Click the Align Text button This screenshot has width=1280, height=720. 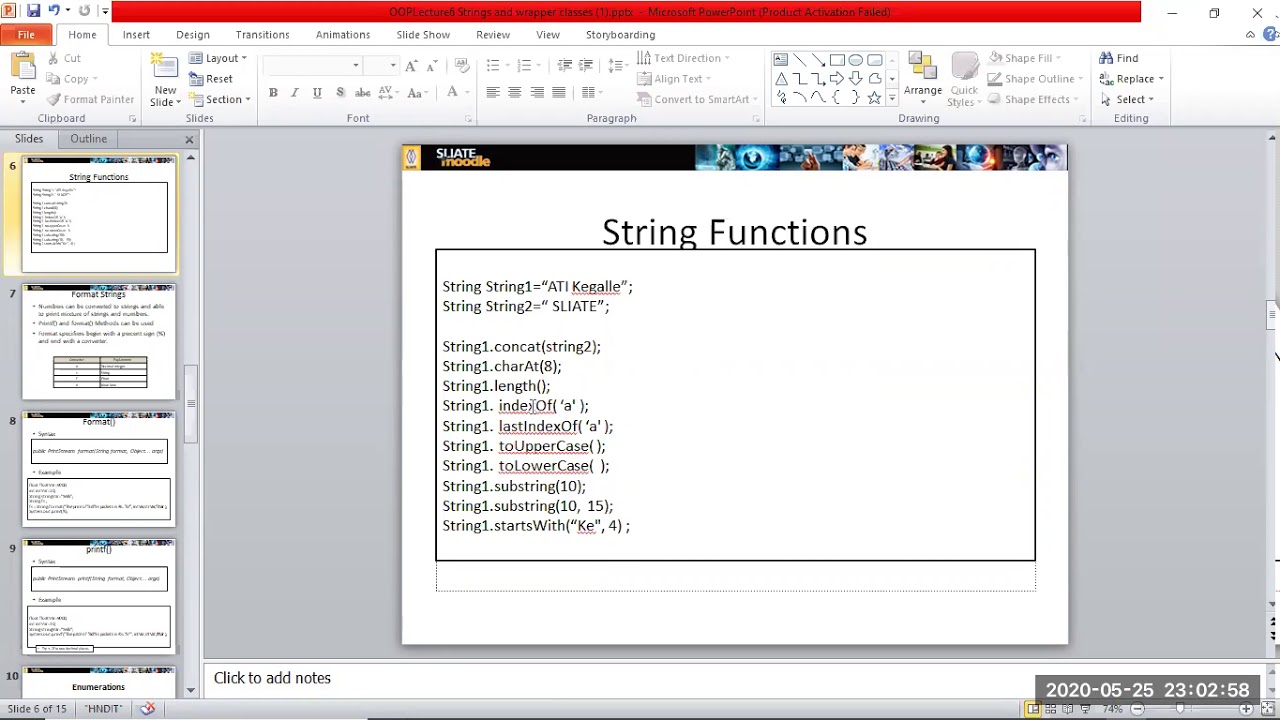click(x=673, y=79)
